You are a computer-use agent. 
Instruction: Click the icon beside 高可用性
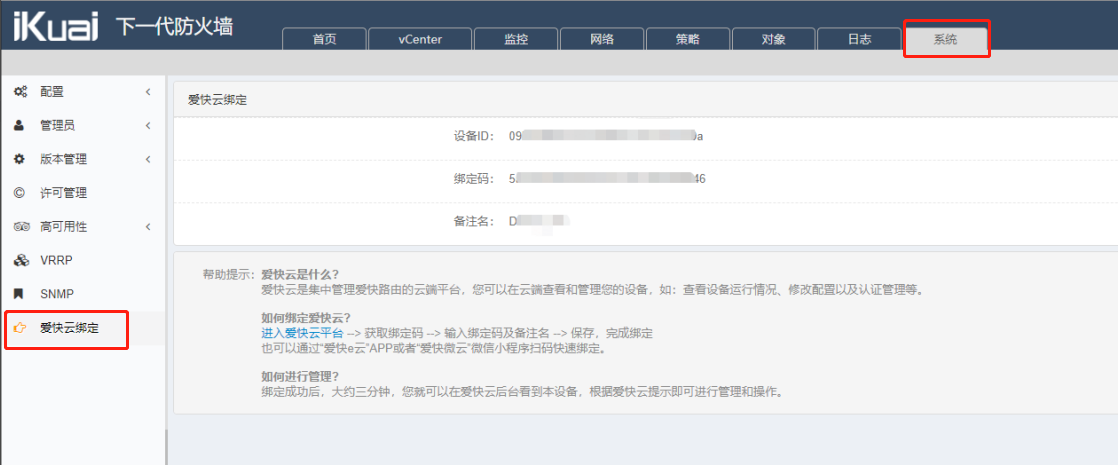click(21, 227)
